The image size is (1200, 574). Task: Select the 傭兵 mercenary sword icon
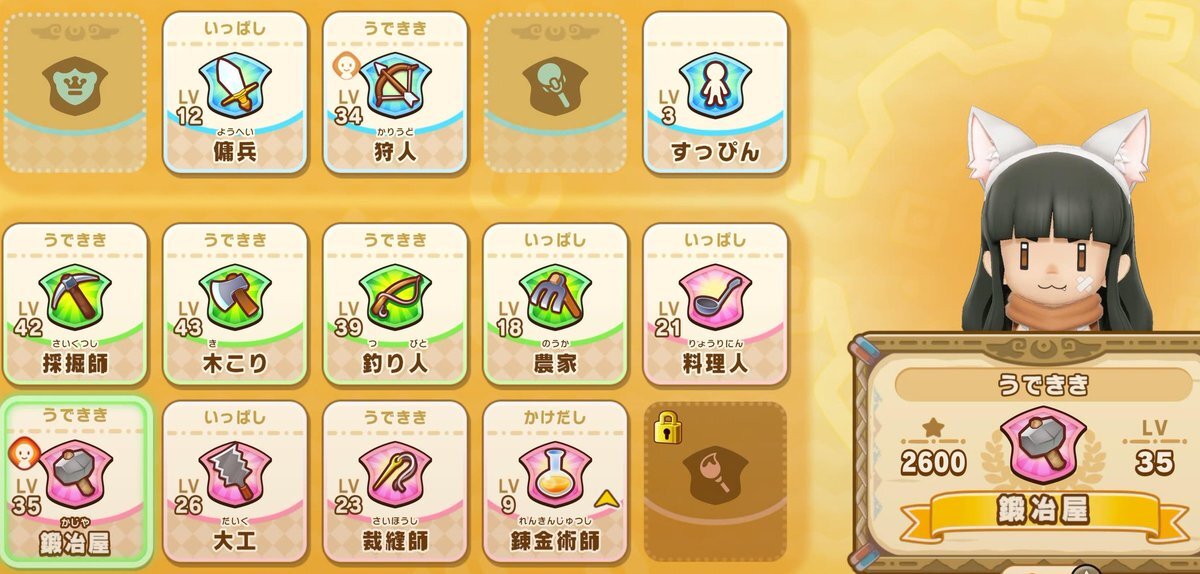point(234,86)
